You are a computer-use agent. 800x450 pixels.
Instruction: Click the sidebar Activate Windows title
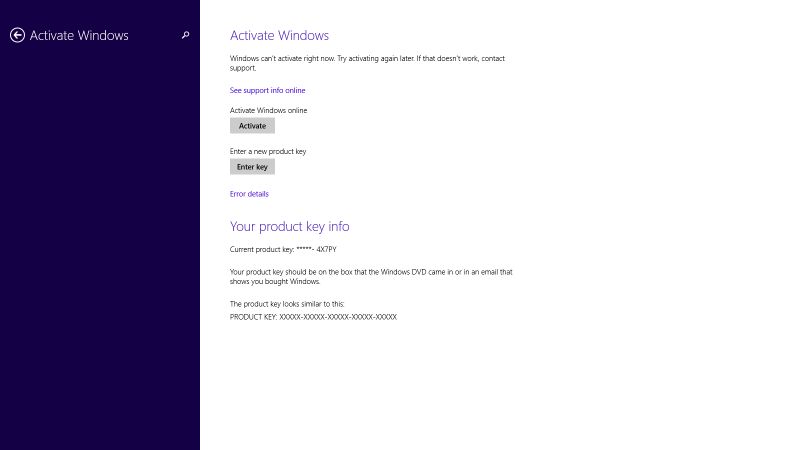point(79,35)
